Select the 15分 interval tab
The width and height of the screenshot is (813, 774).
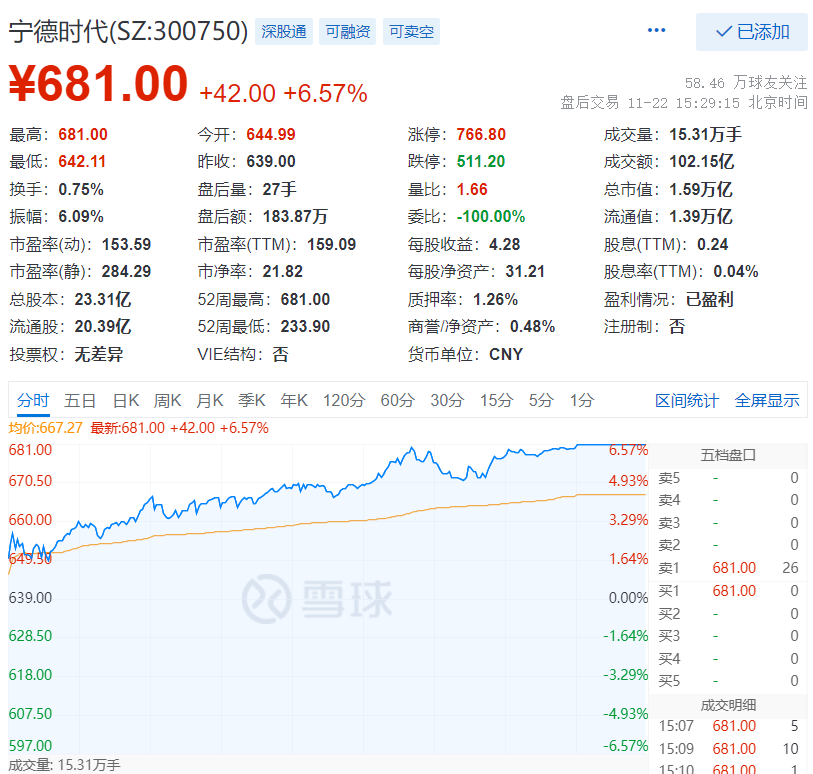[496, 401]
